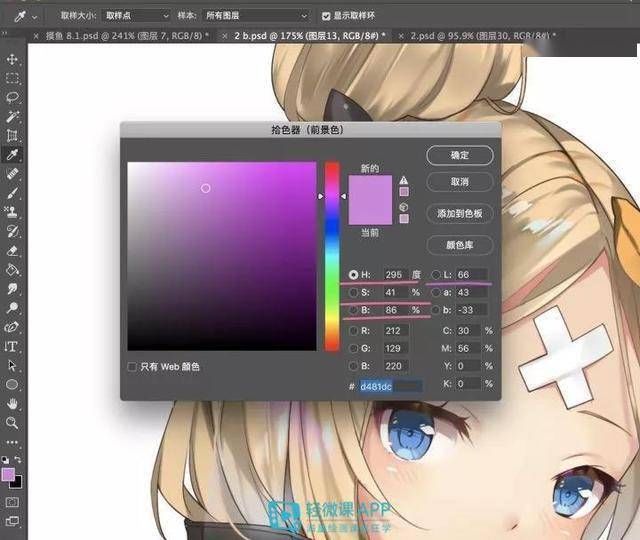This screenshot has height=540, width=640.
Task: Select the Path Selection arrow tool
Action: 12,365
